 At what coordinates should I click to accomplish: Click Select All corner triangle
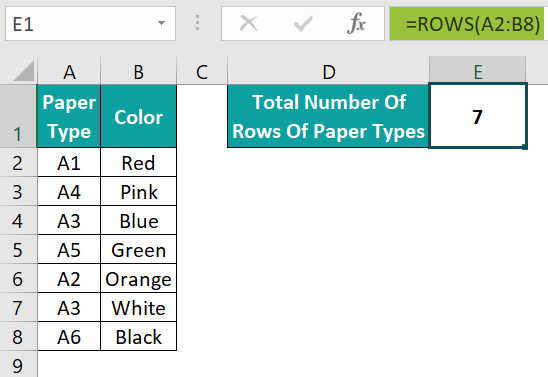point(24,71)
